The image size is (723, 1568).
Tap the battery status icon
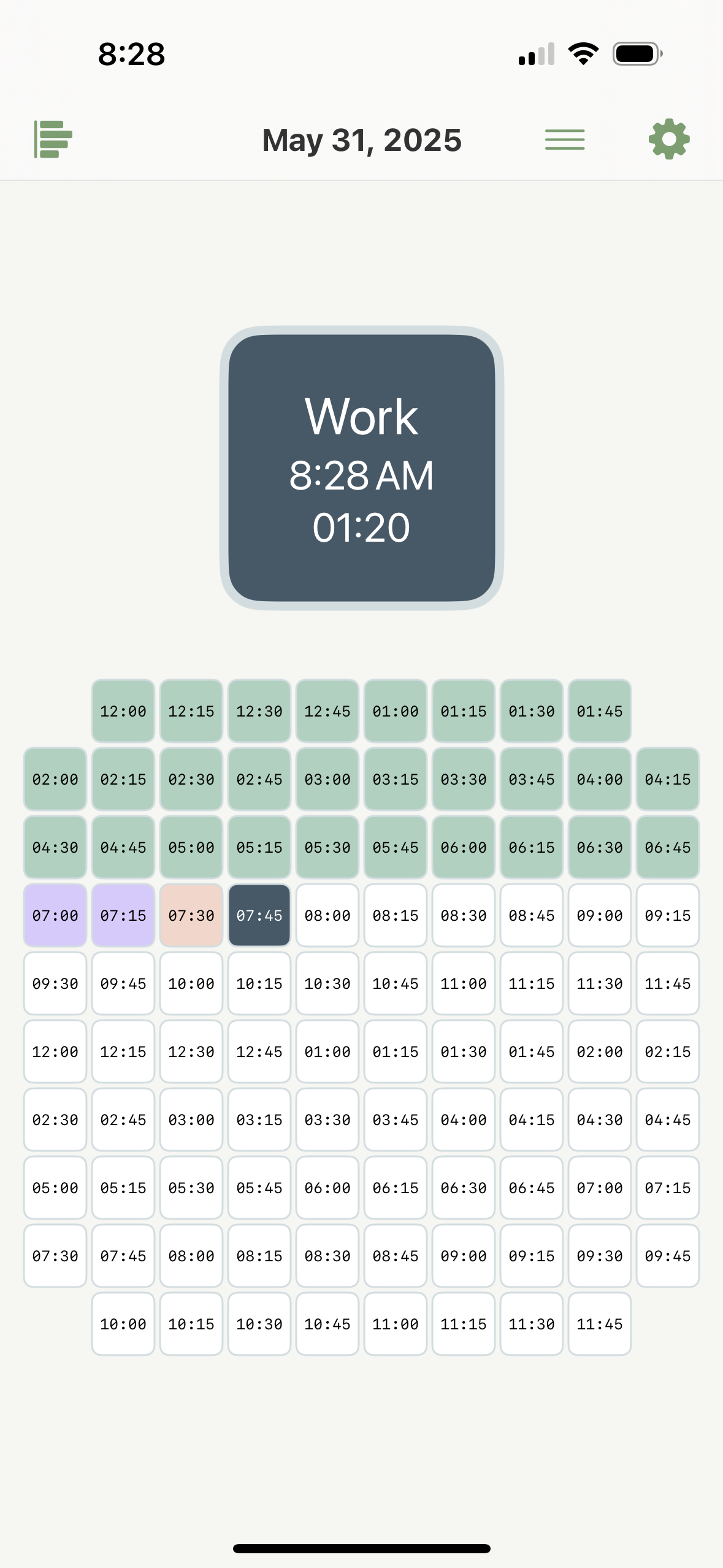point(637,53)
